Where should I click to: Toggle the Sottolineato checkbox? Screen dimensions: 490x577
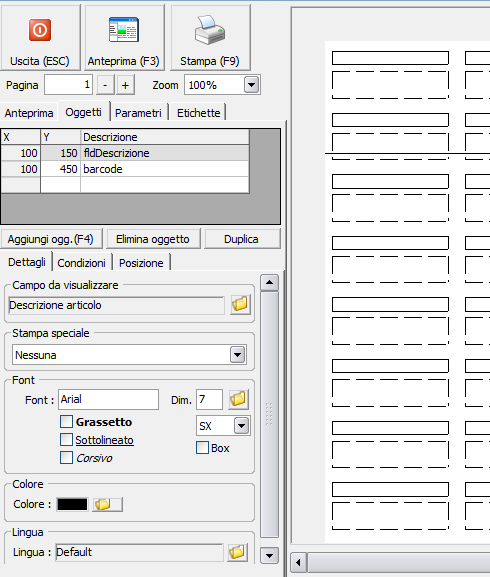[x=67, y=439]
